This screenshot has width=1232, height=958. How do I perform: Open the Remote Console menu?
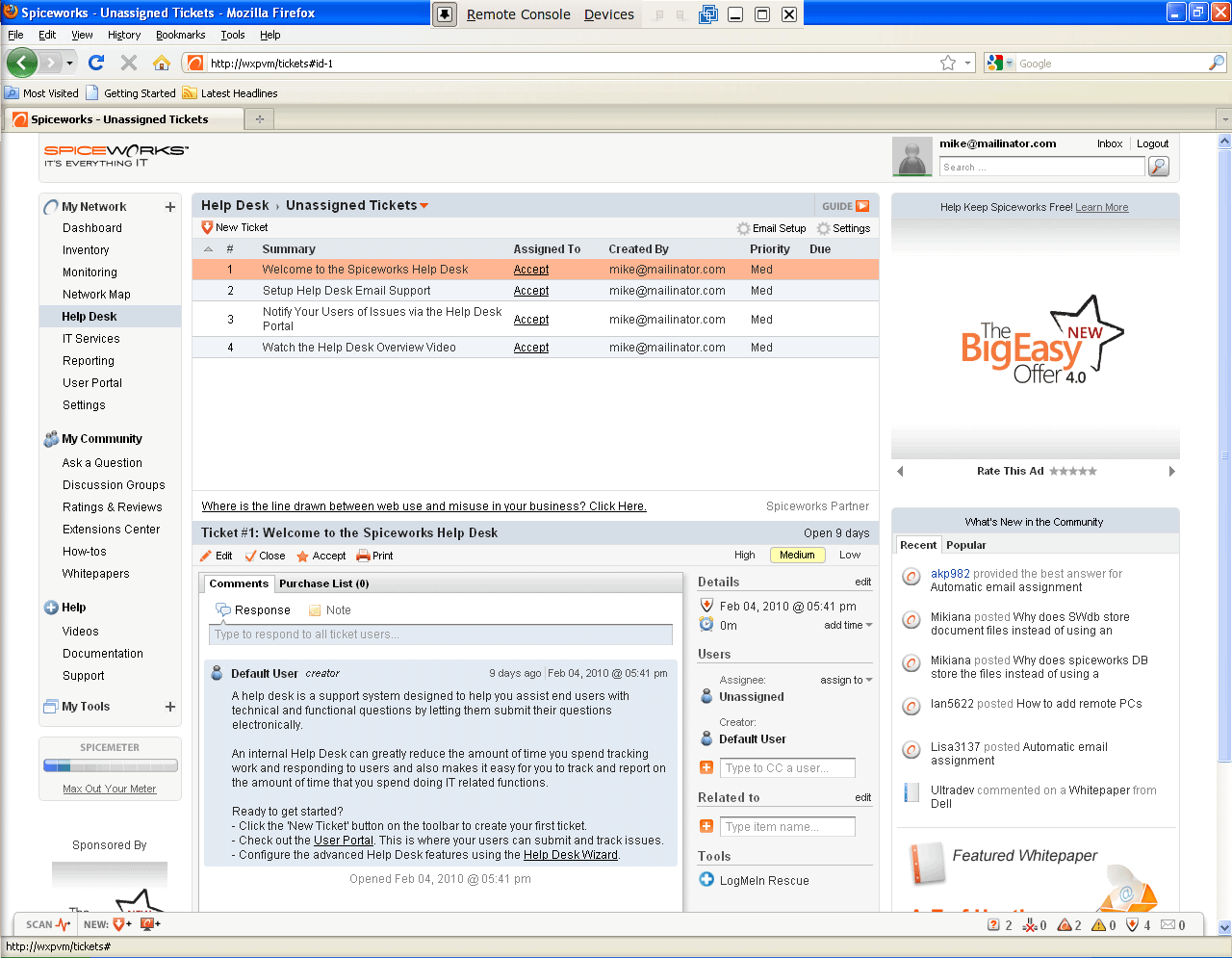[x=518, y=14]
